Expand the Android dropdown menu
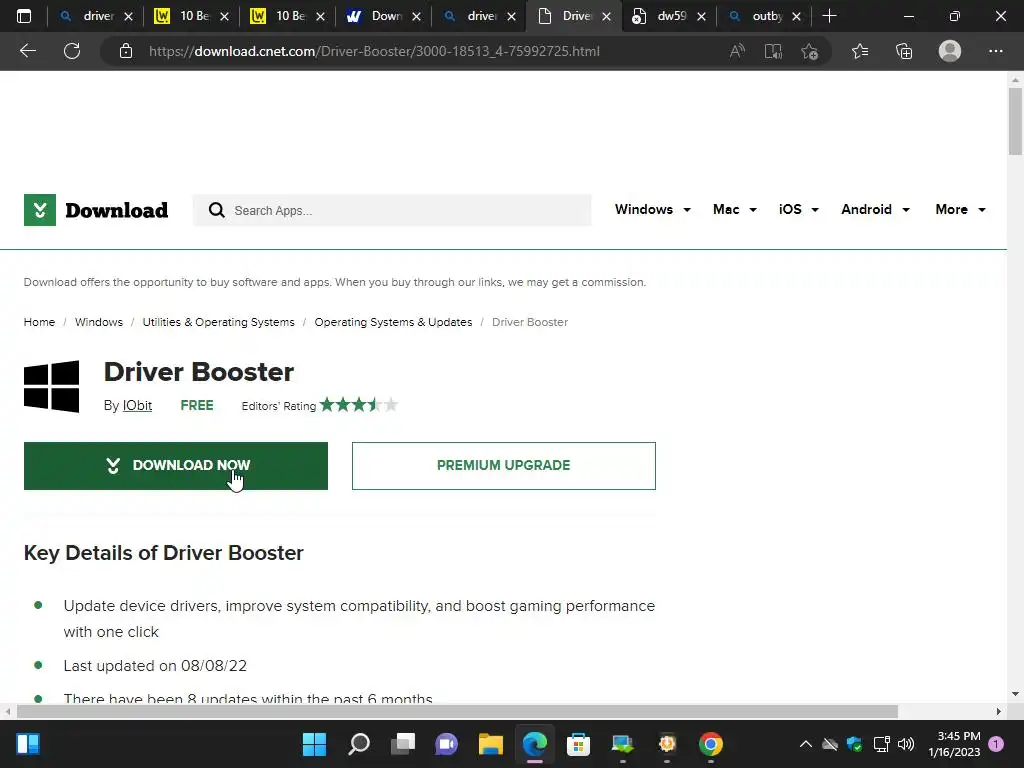 click(x=875, y=210)
